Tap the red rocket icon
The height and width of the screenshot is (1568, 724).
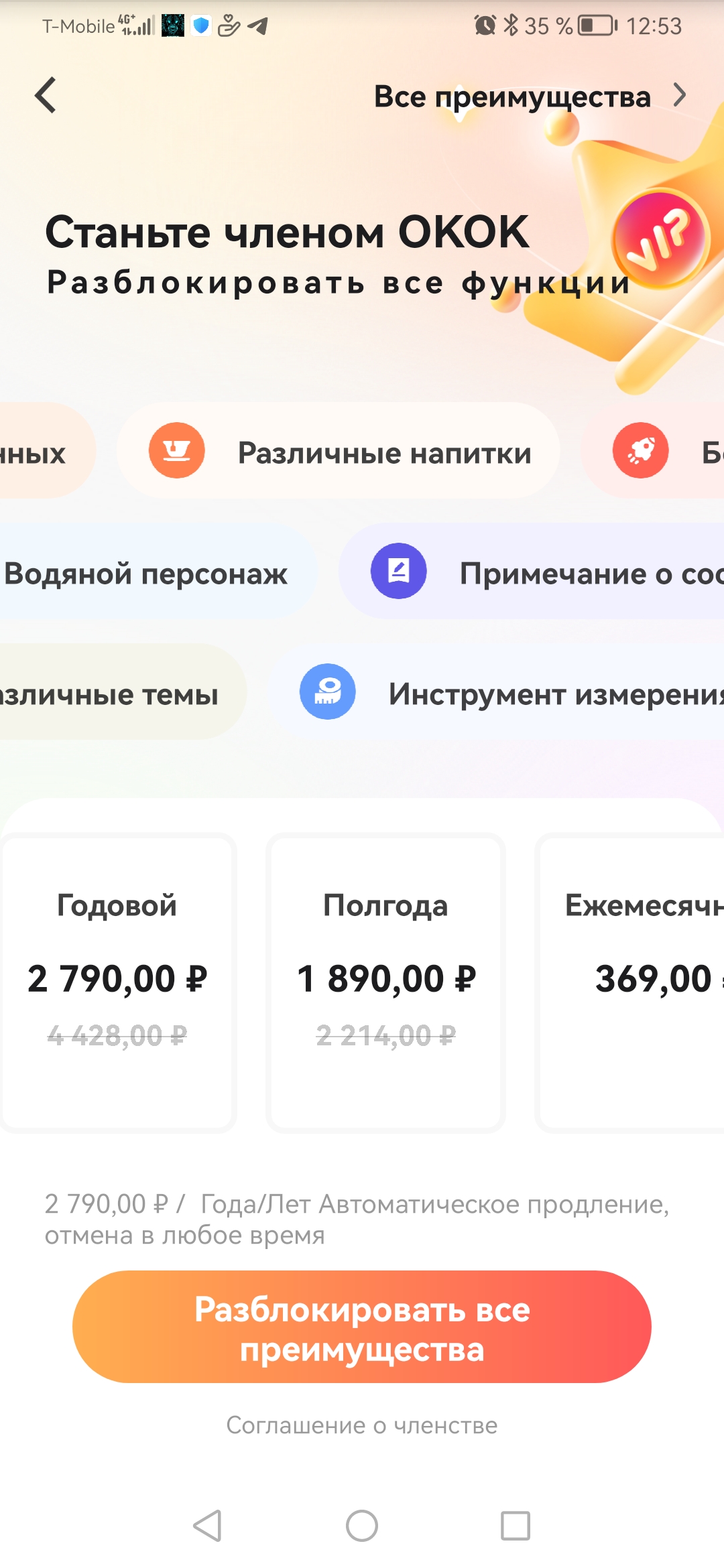click(x=640, y=450)
